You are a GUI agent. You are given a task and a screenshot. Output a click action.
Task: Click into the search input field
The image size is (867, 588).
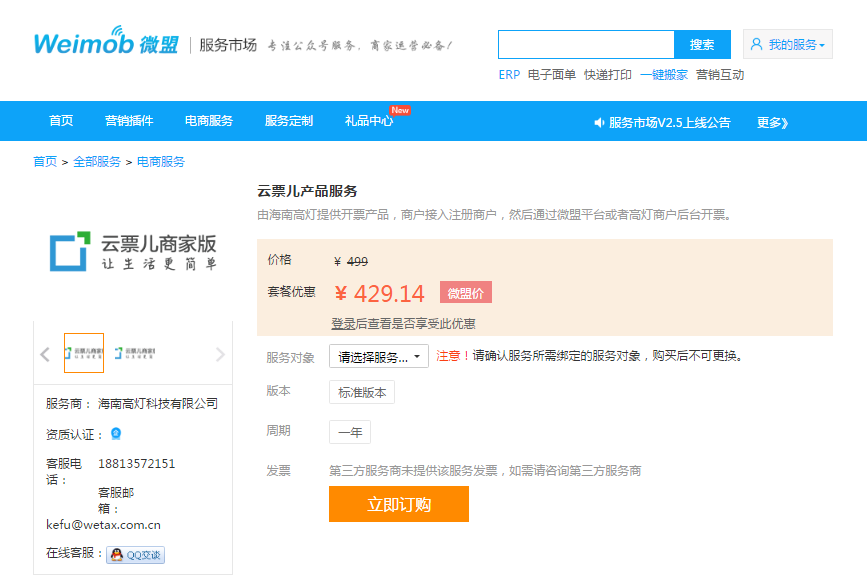tap(586, 44)
